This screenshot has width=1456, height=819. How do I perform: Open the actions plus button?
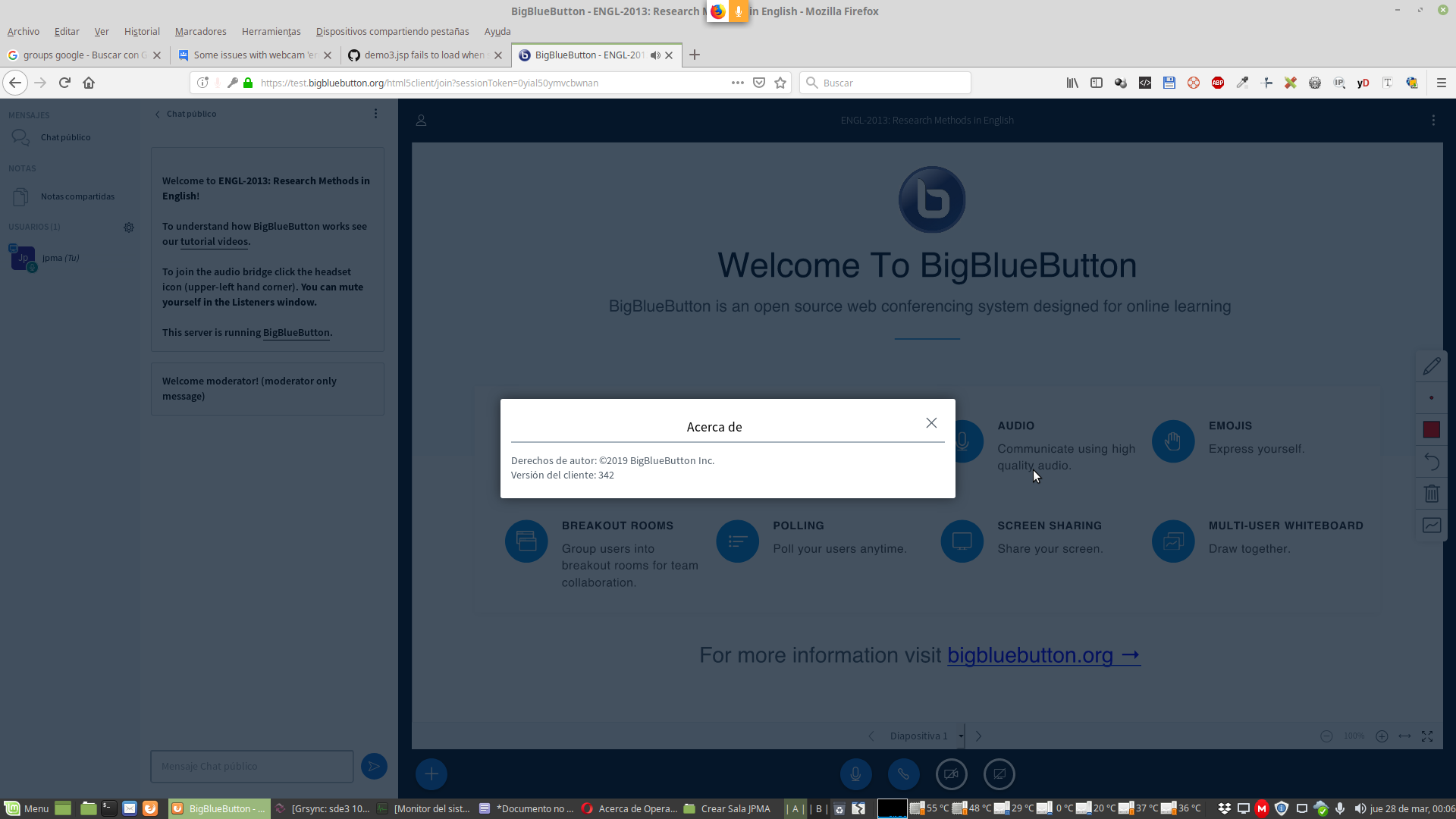(x=431, y=773)
